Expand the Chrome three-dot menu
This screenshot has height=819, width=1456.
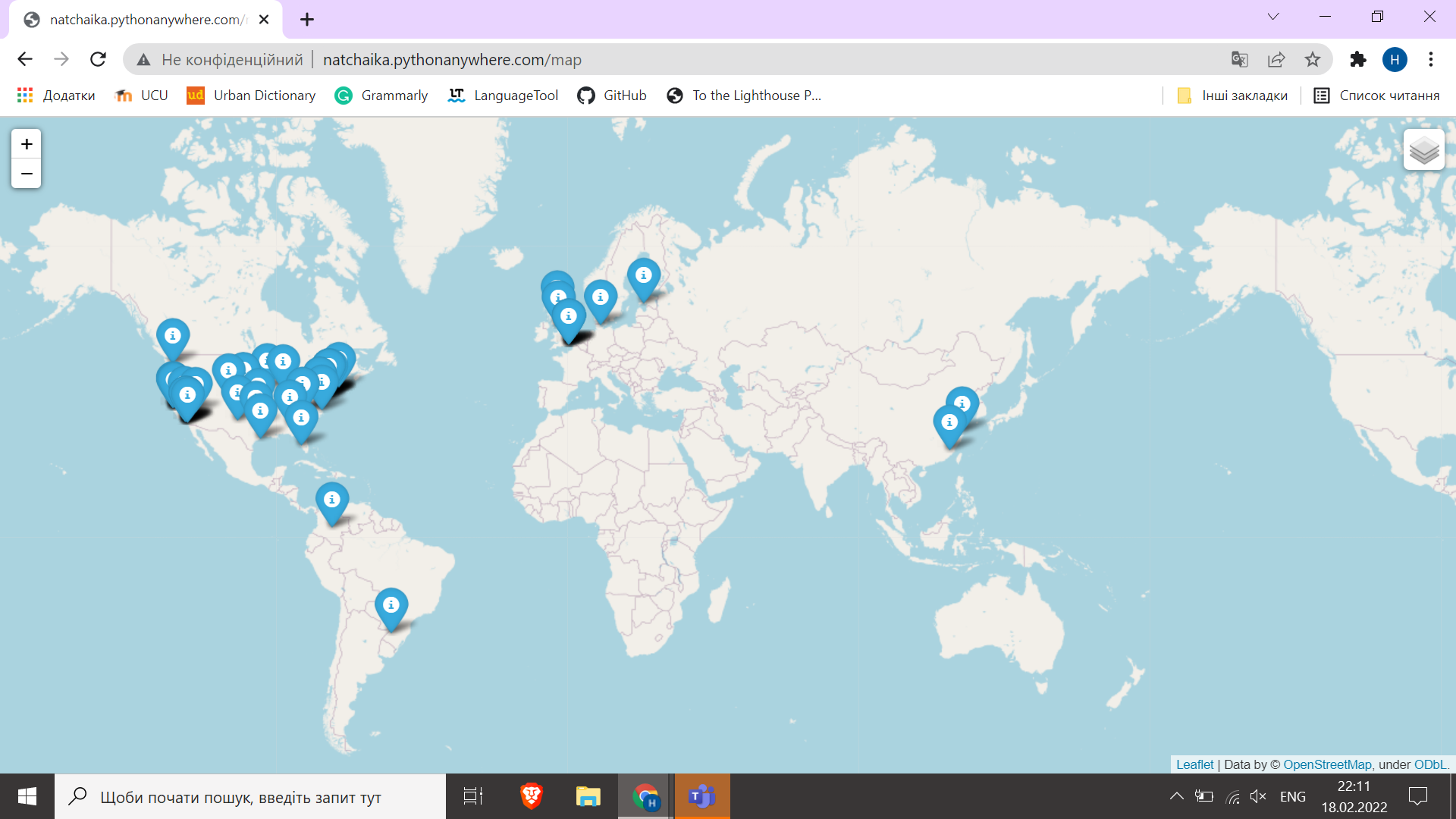pos(1432,59)
